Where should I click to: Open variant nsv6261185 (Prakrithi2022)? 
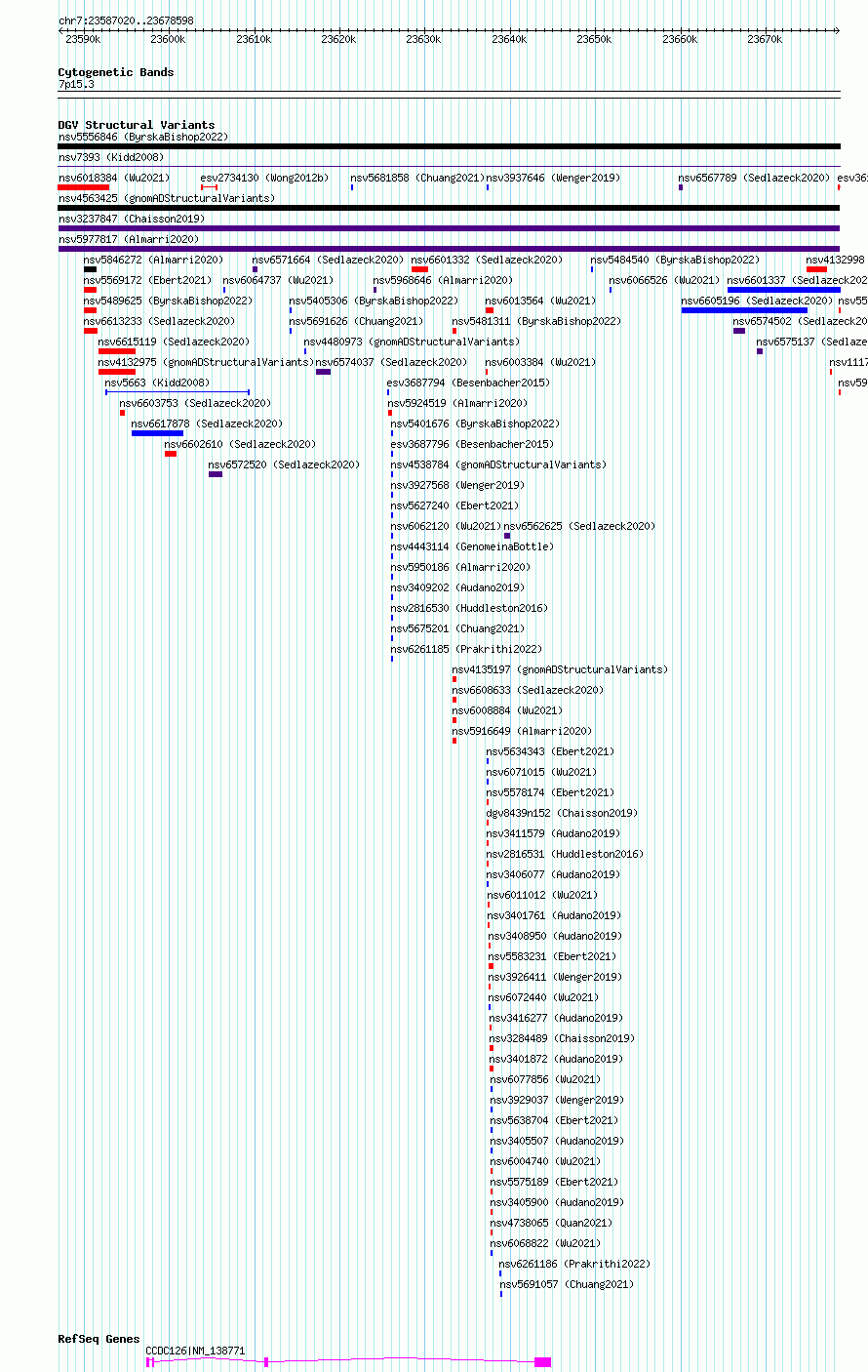coord(466,649)
